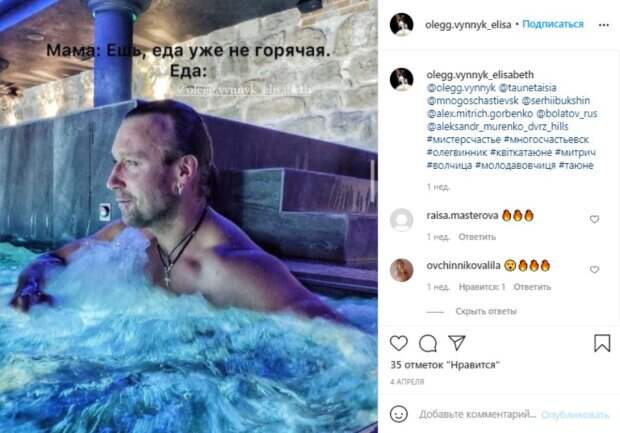Open comments via the speech bubble icon
Viewport: 620px width, 433px height.
click(428, 343)
